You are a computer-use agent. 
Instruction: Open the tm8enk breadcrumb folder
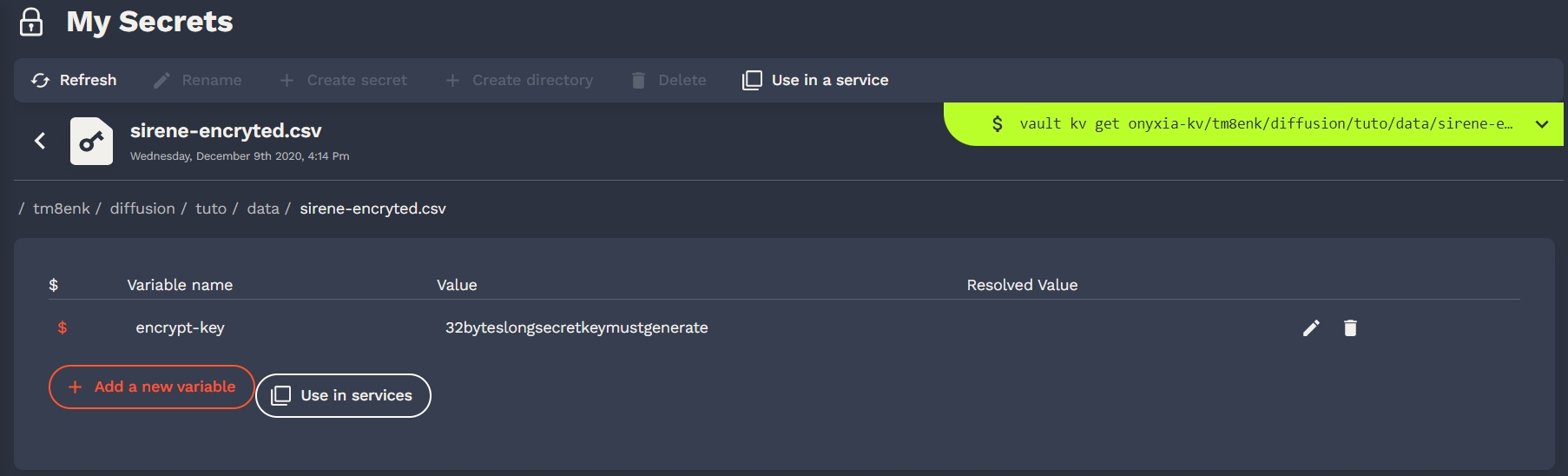coord(62,208)
